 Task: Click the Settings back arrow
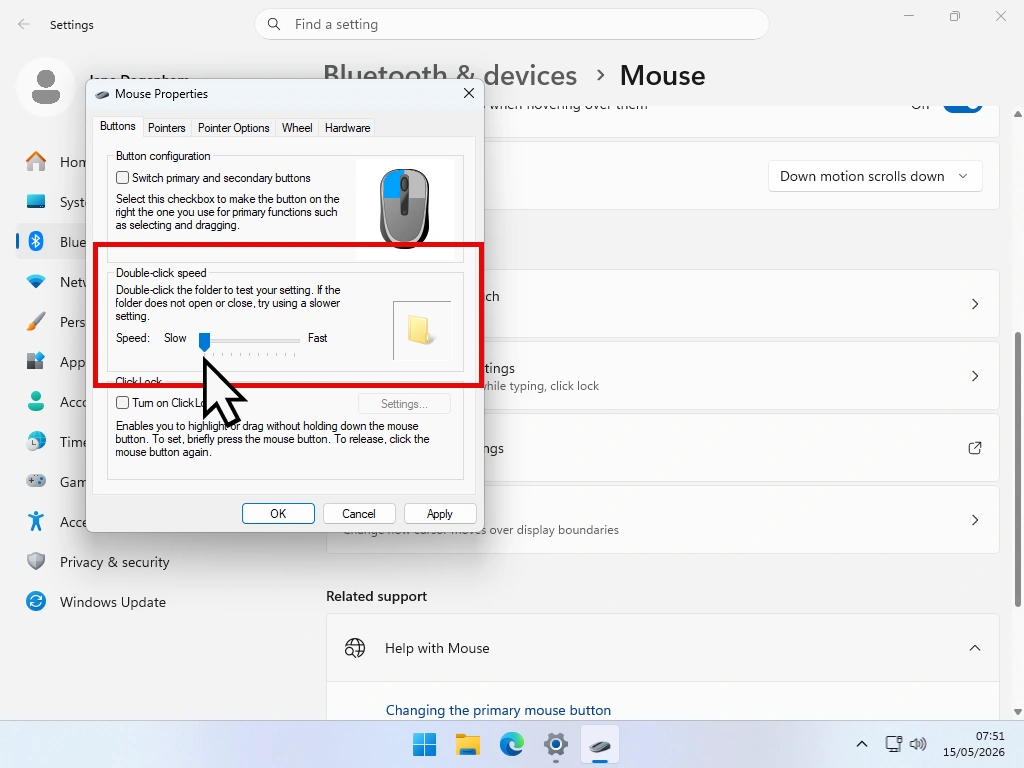click(x=24, y=24)
